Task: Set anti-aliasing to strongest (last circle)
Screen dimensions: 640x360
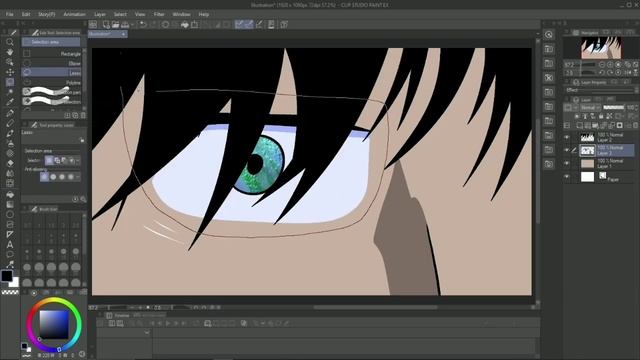Action: click(x=71, y=177)
